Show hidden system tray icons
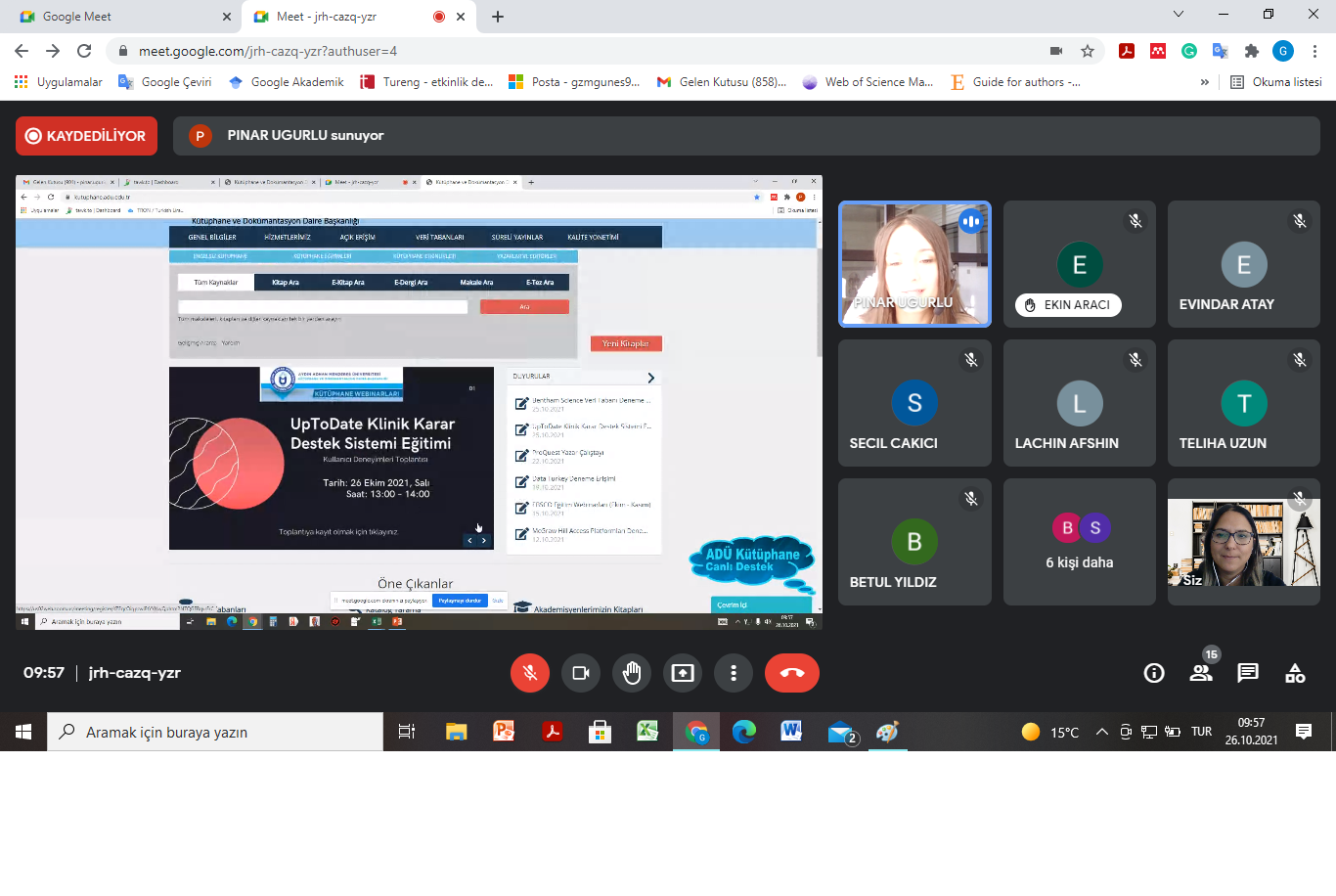The height and width of the screenshot is (896, 1336). [x=1101, y=732]
